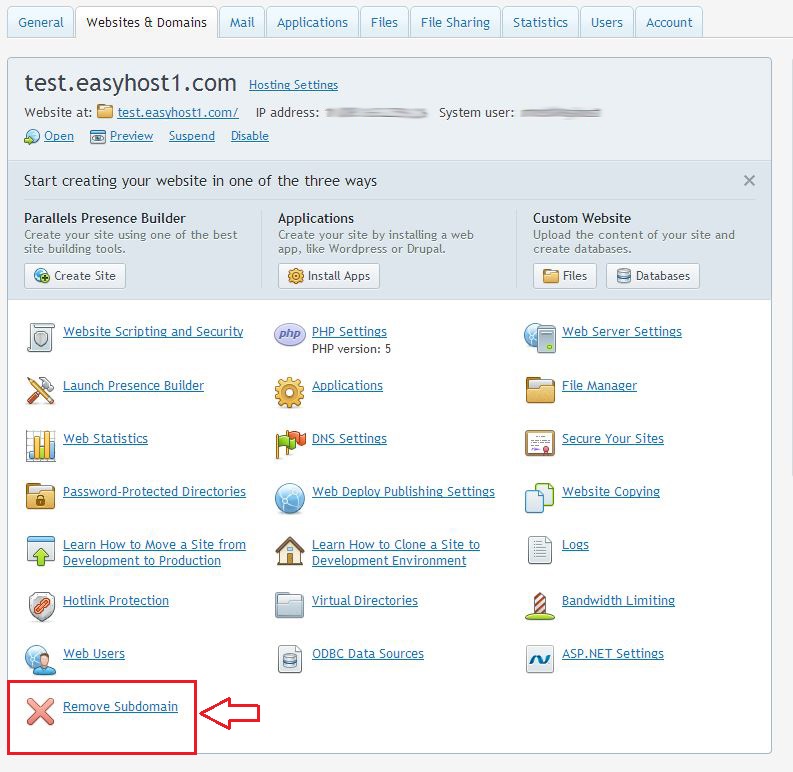Open the Web Users link
The width and height of the screenshot is (793, 772).
94,654
